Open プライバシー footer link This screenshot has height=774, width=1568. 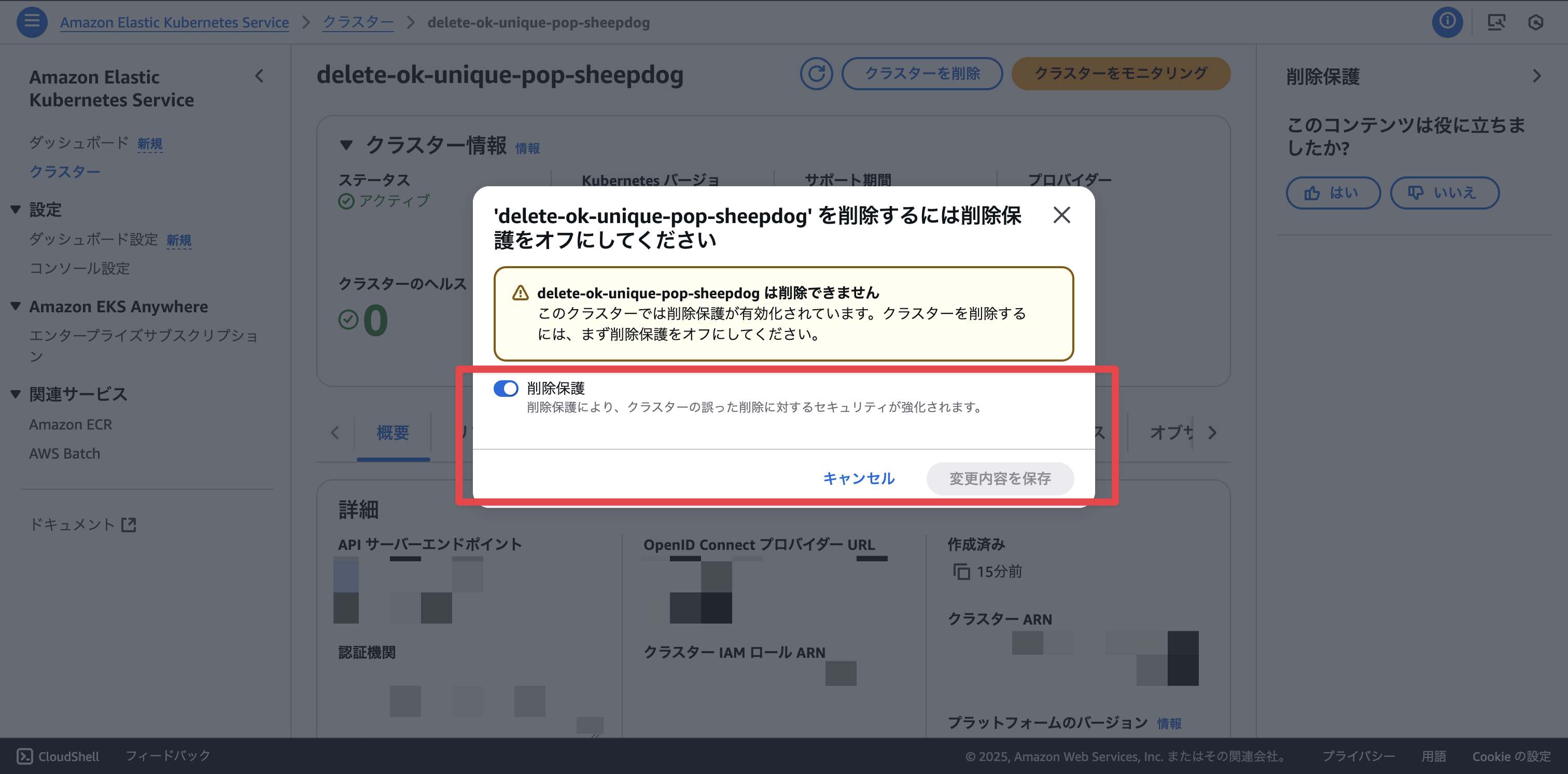coord(1358,756)
